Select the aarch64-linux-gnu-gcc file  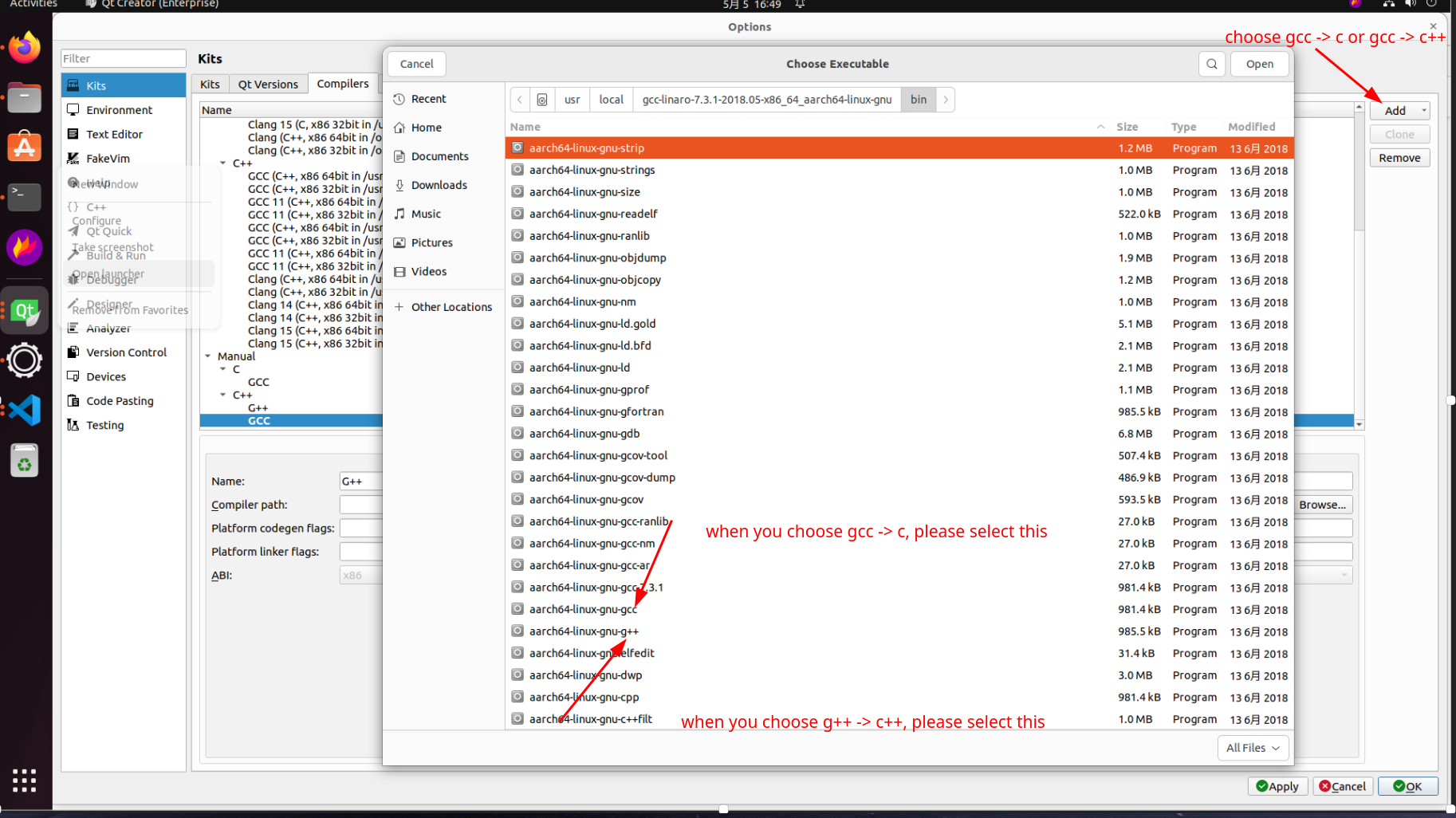coord(583,609)
